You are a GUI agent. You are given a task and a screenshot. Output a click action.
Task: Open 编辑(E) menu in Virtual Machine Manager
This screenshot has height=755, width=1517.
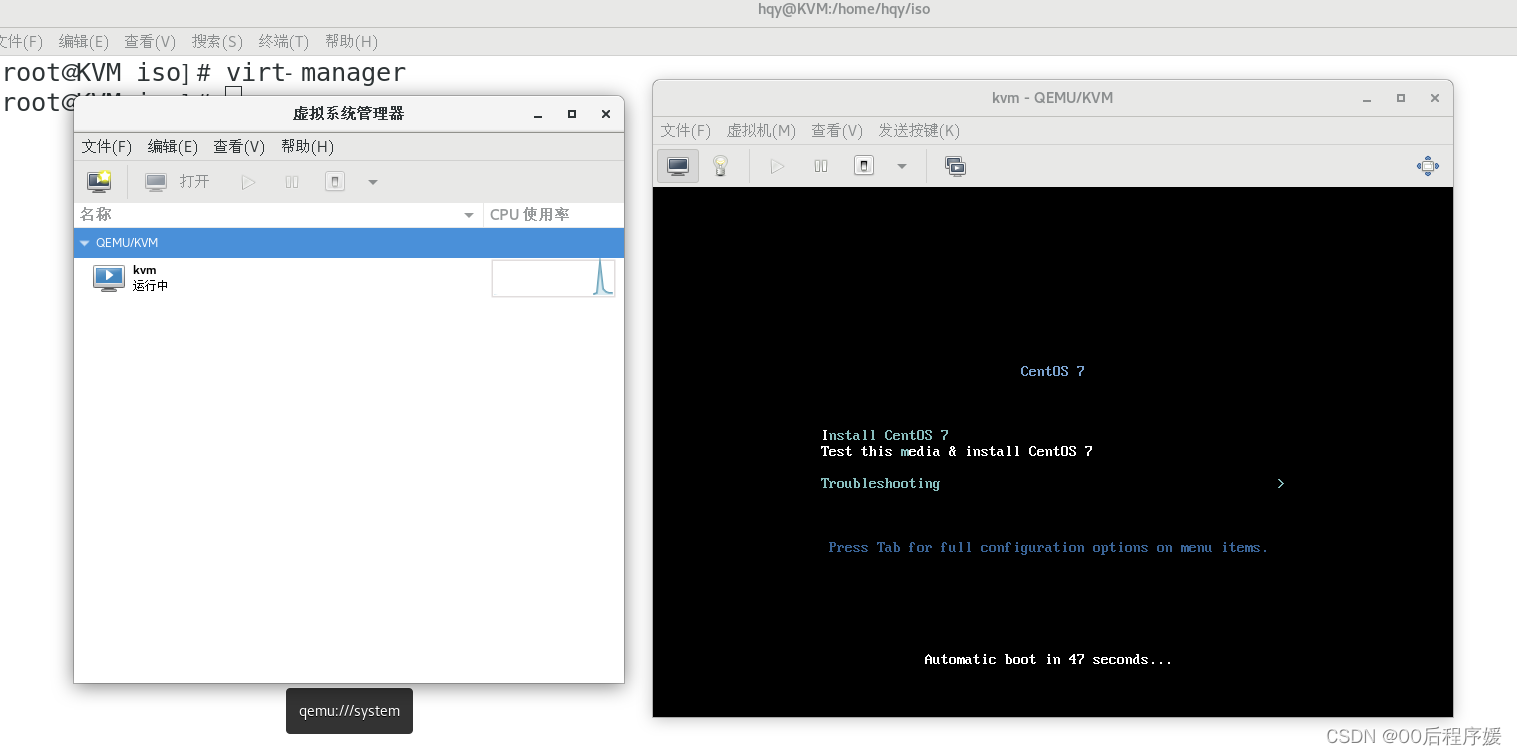pyautogui.click(x=173, y=146)
